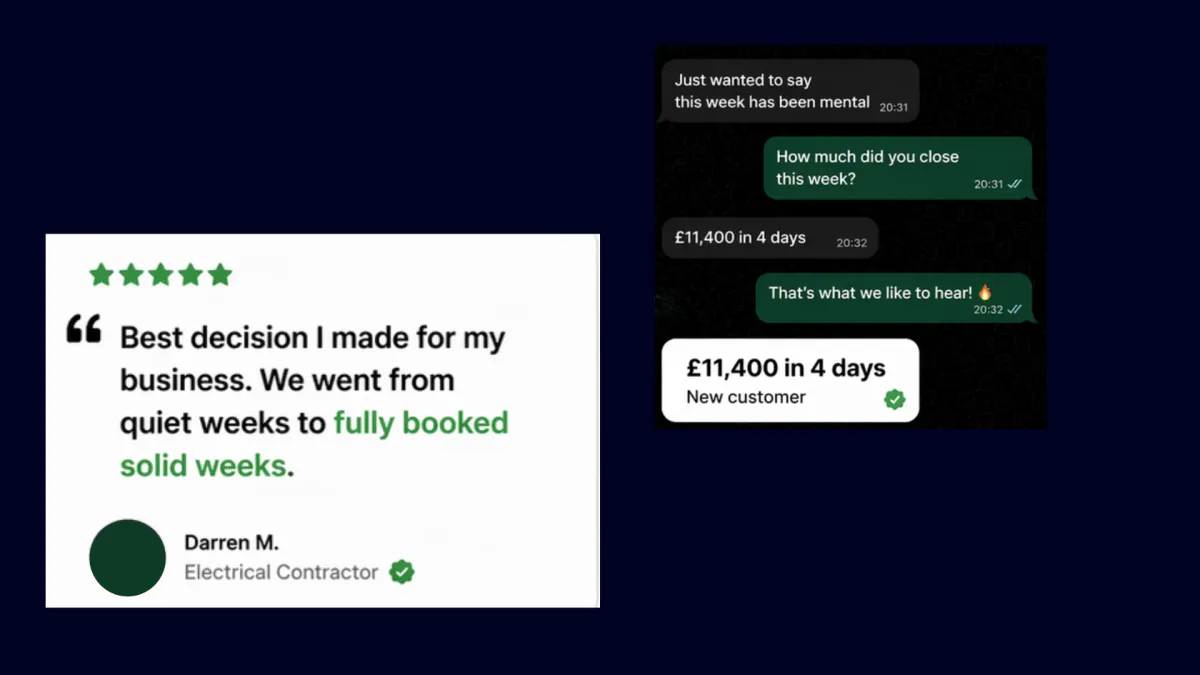Click the 'That's what we like to hear' bubble
This screenshot has width=1200, height=675.
[894, 298]
